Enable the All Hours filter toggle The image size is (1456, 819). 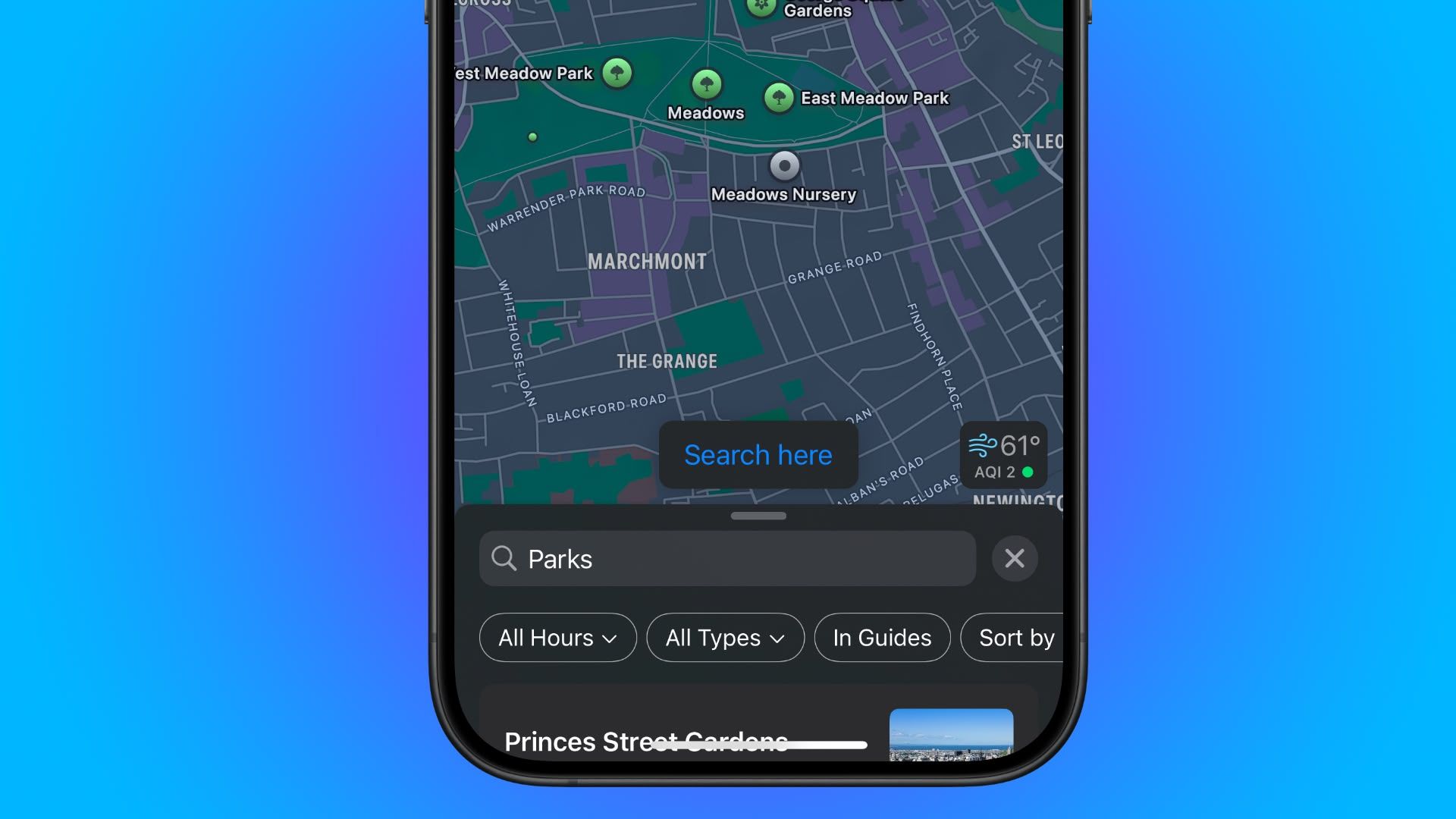(556, 637)
